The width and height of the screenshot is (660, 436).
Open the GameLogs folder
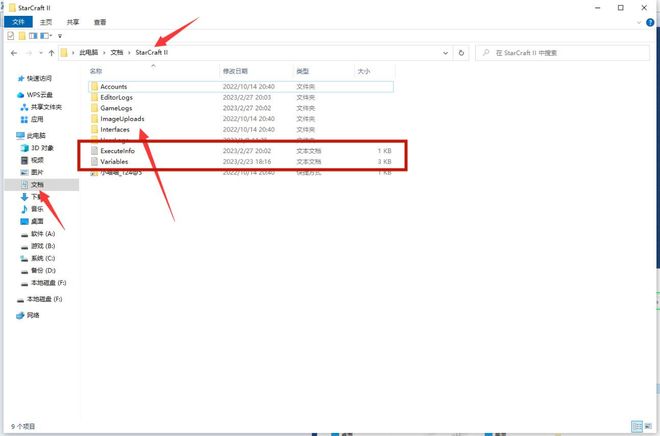pos(116,108)
